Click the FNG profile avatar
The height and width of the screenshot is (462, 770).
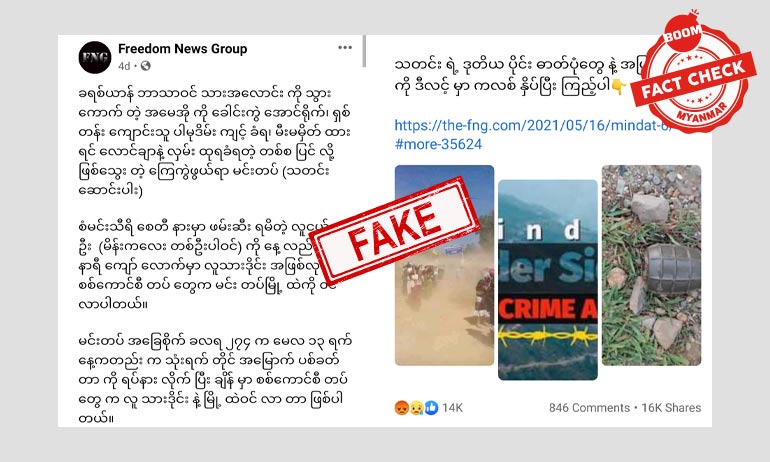(95, 57)
